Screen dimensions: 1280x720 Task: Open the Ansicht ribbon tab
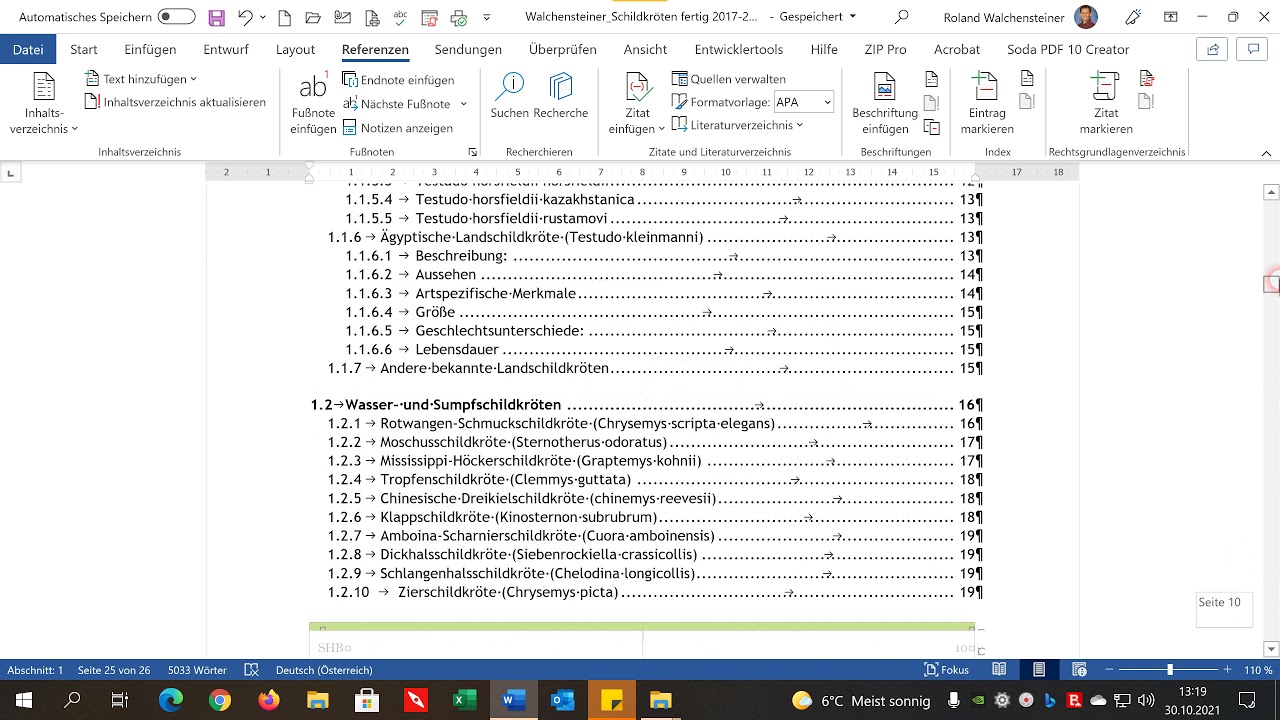tap(645, 49)
